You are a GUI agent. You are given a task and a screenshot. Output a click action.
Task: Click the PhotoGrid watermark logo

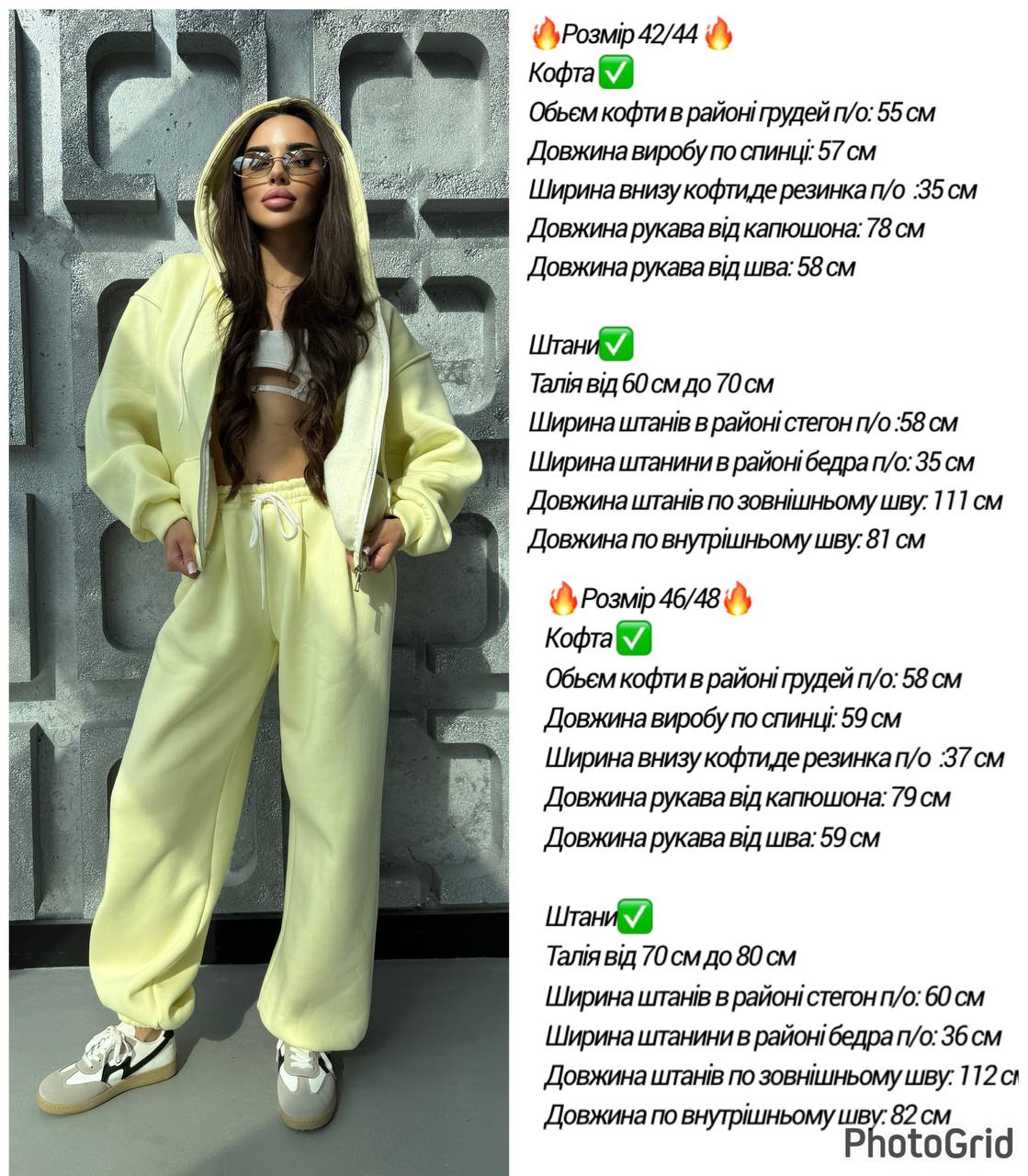tap(929, 1145)
